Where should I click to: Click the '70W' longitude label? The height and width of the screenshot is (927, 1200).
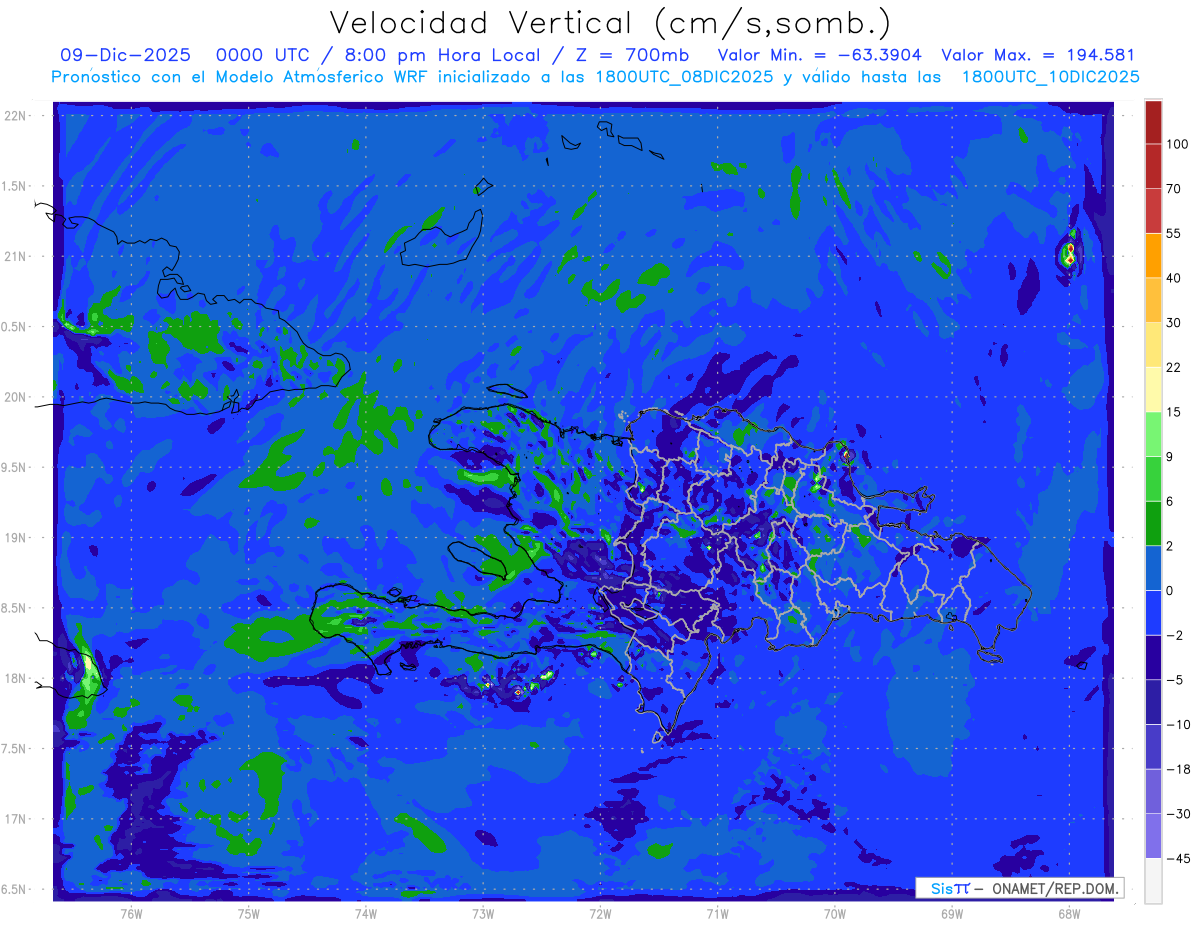(835, 913)
